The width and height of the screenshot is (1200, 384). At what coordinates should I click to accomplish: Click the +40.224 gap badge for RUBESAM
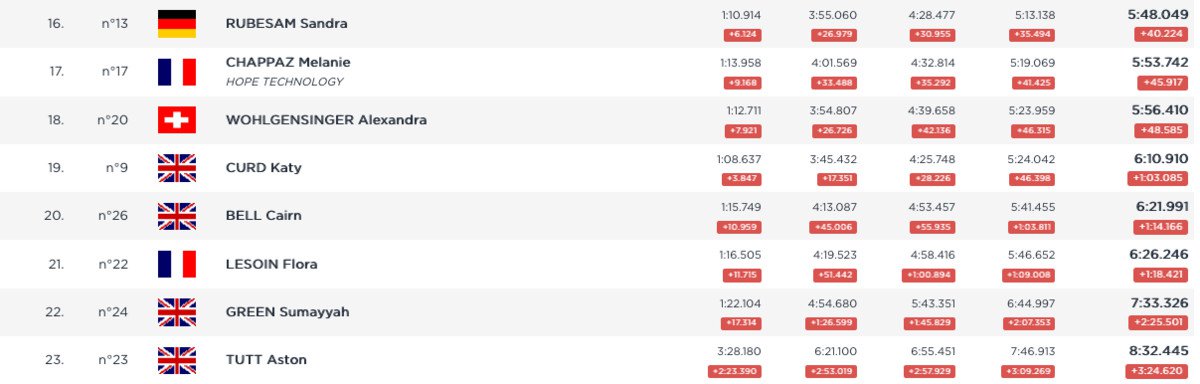point(1161,34)
